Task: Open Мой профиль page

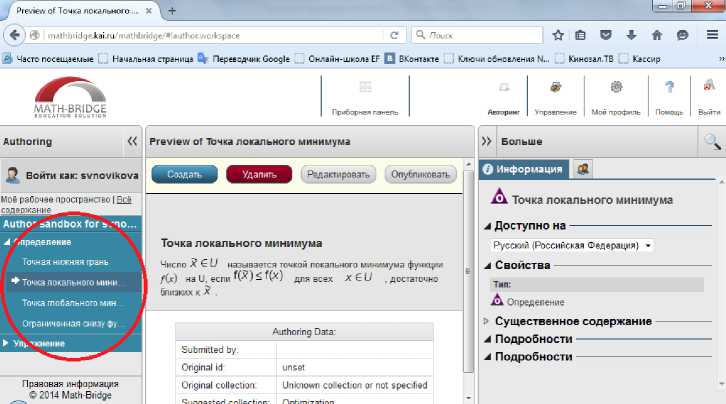Action: click(x=616, y=98)
